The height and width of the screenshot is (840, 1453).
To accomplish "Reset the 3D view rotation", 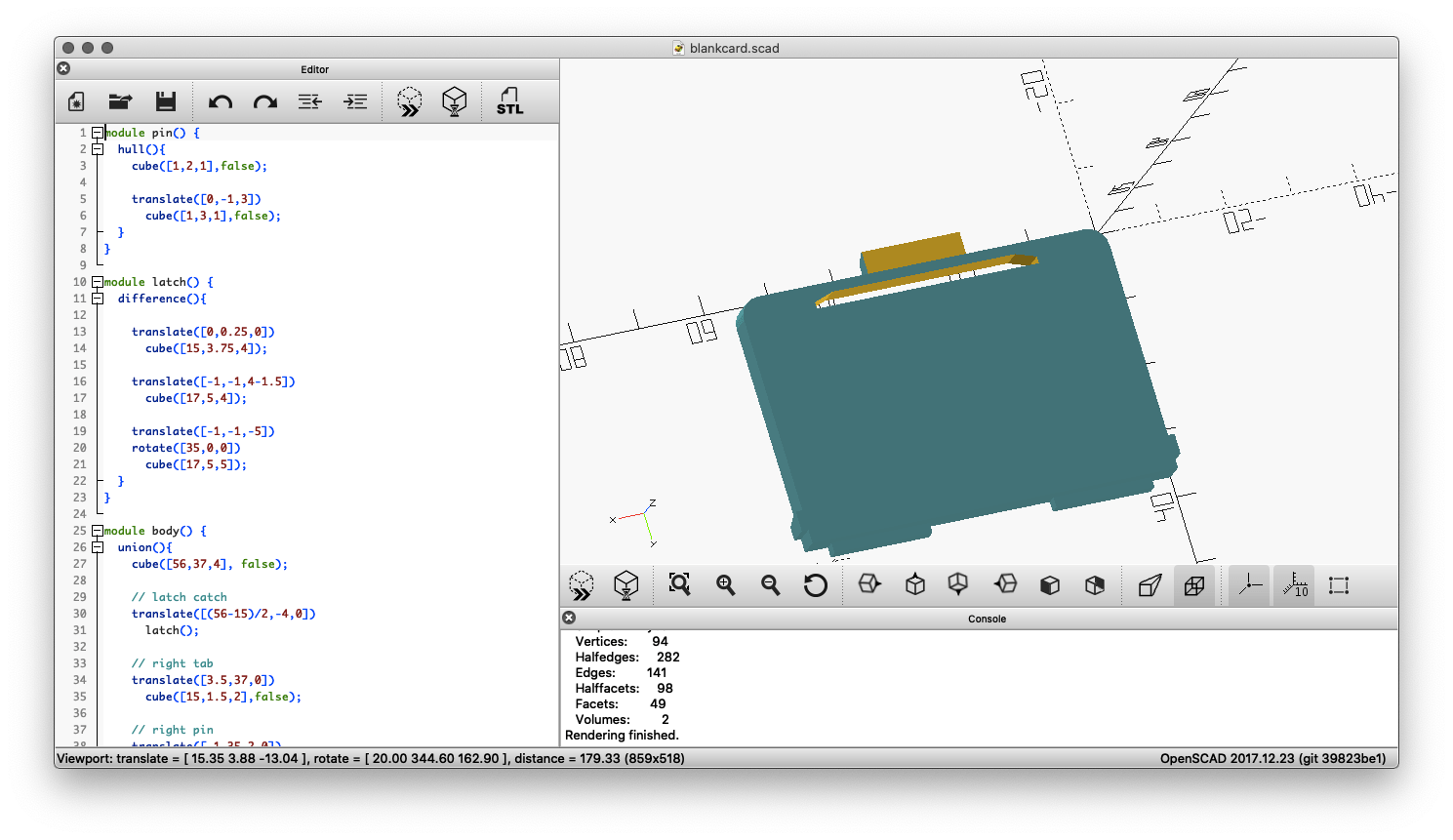I will pyautogui.click(x=815, y=585).
